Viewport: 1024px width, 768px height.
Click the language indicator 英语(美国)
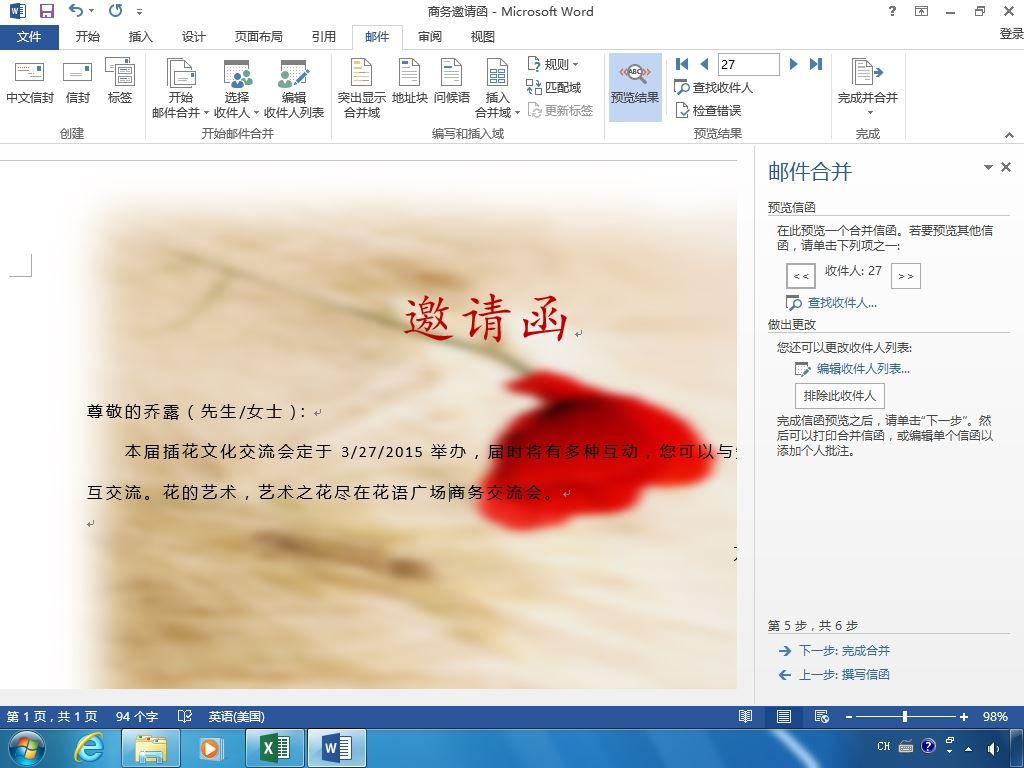[x=236, y=716]
